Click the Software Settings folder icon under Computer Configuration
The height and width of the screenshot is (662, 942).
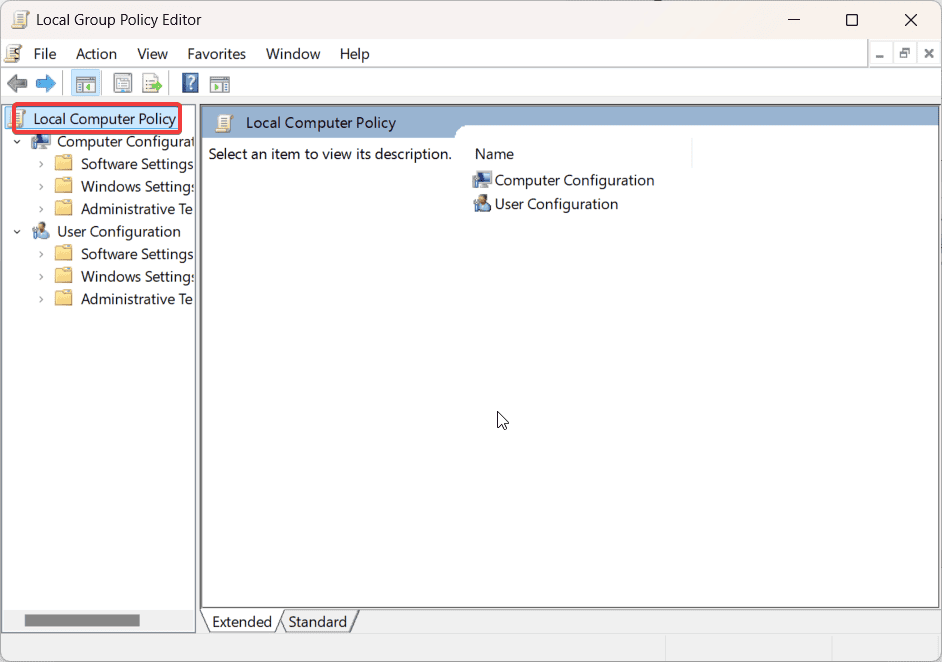click(x=64, y=163)
